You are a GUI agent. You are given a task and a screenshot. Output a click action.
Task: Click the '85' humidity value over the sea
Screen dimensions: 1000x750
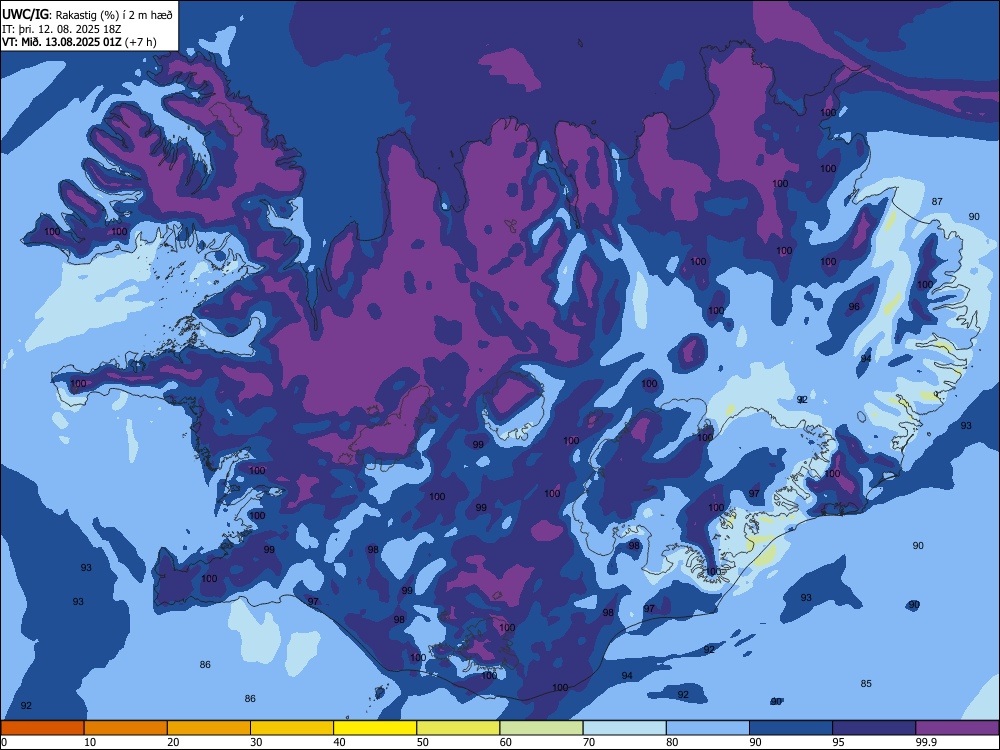pos(866,684)
